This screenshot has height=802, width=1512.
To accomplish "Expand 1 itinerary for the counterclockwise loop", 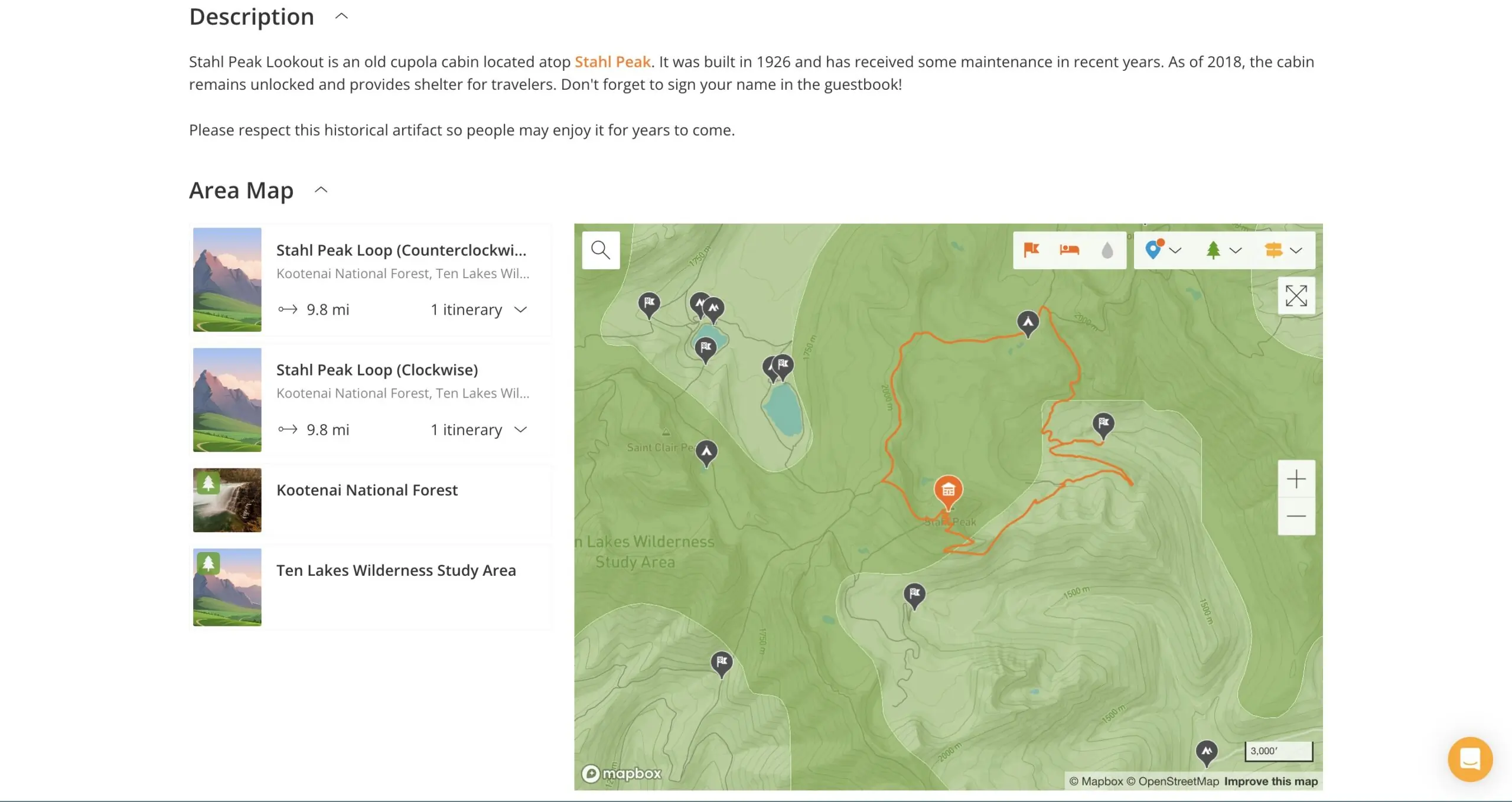I will 520,309.
